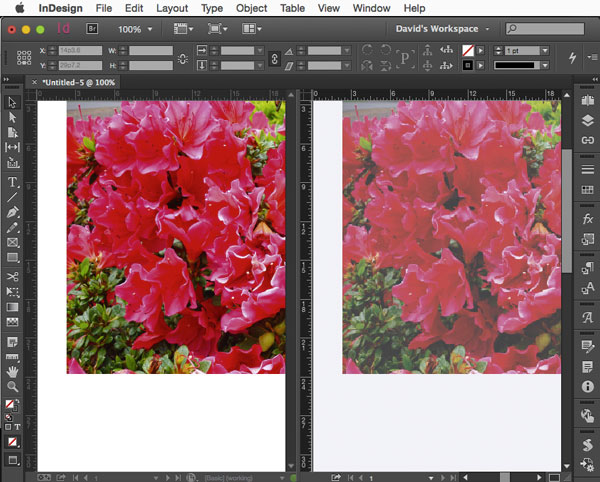Toggle formatting affects text T button
This screenshot has height=482, width=600.
pos(18,427)
